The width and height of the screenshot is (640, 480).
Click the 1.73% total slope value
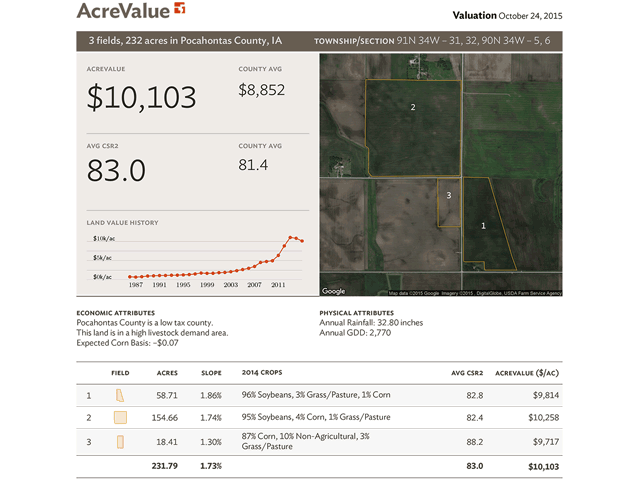(x=211, y=466)
